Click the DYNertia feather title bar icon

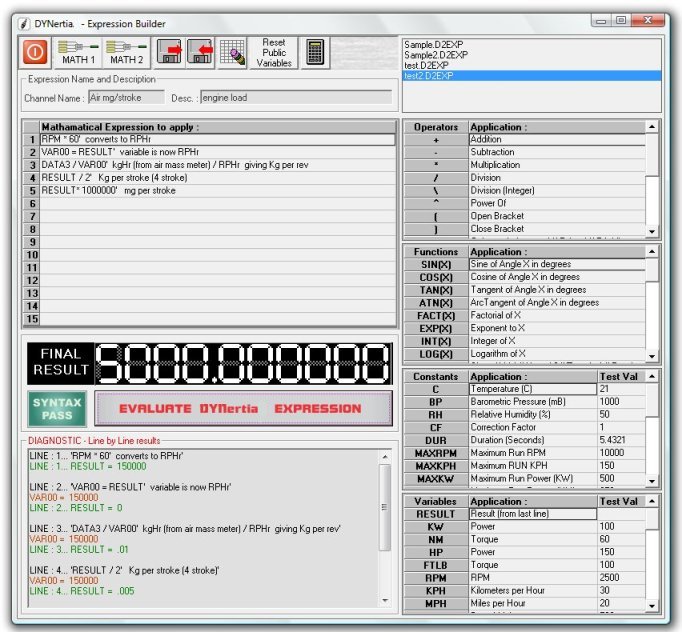[24, 24]
